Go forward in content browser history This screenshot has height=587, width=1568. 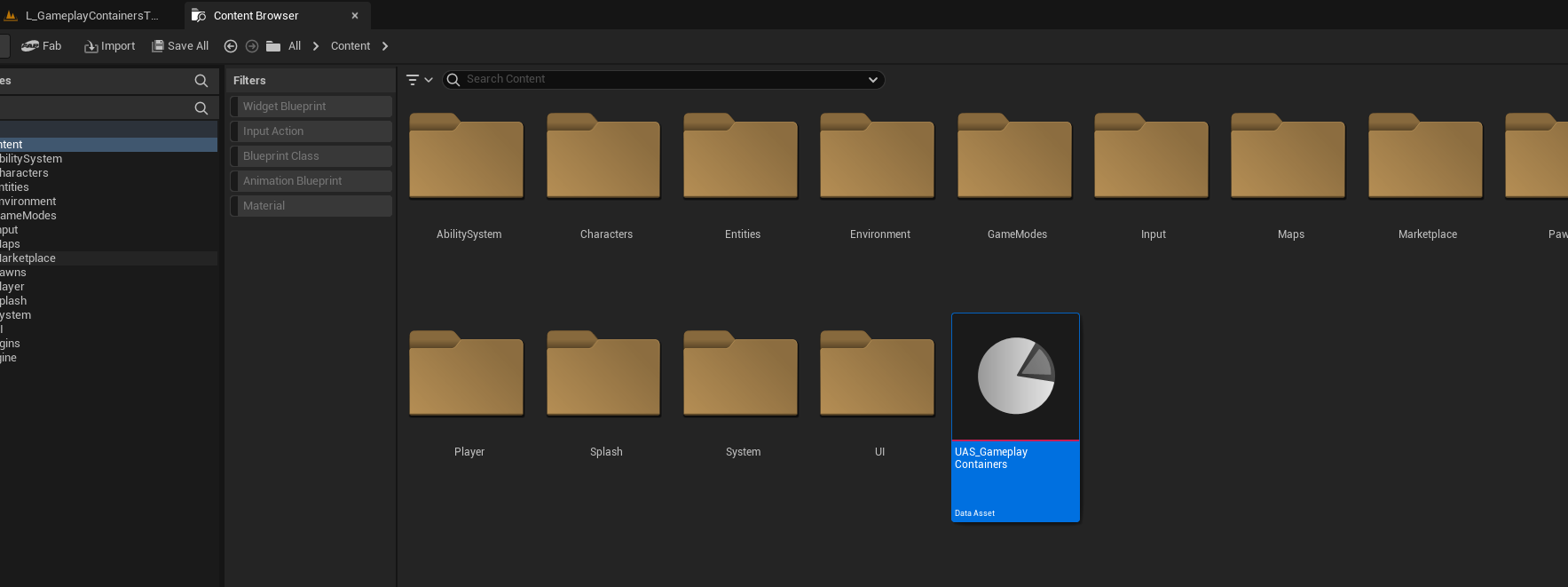coord(252,46)
